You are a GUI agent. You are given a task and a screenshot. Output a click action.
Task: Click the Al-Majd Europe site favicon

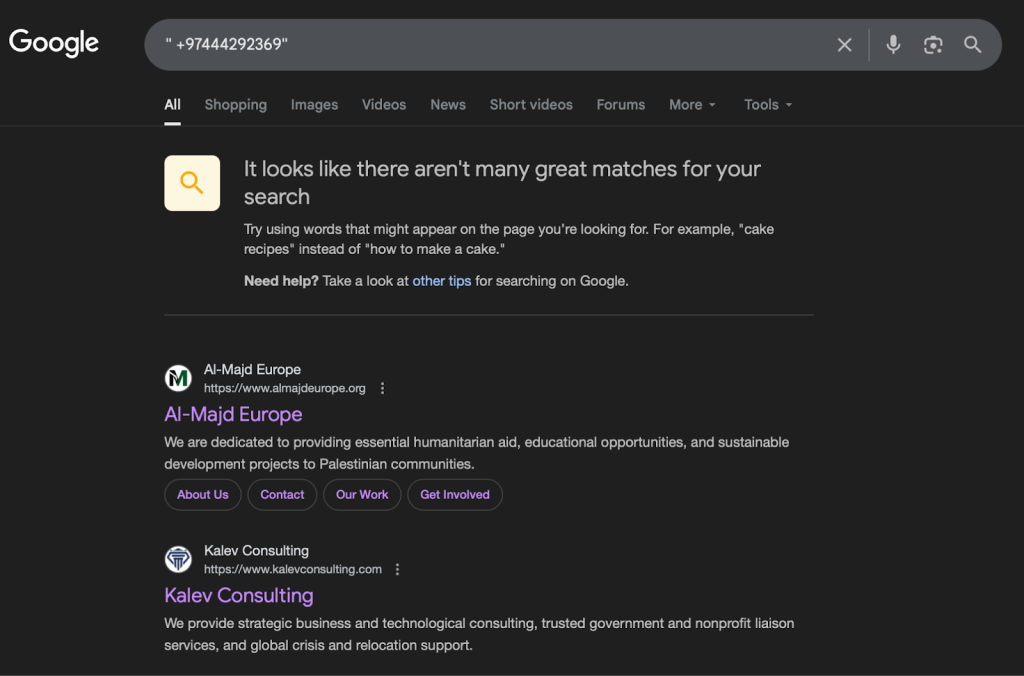(x=178, y=378)
